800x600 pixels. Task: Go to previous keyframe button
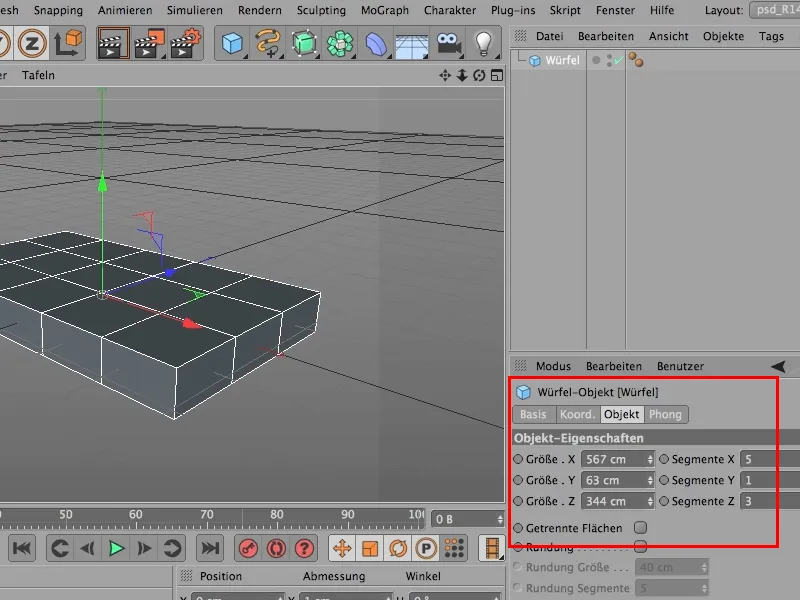click(59, 548)
